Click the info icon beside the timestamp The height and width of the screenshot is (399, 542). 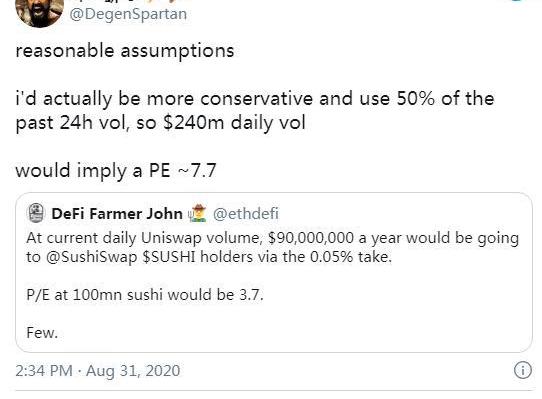point(523,370)
